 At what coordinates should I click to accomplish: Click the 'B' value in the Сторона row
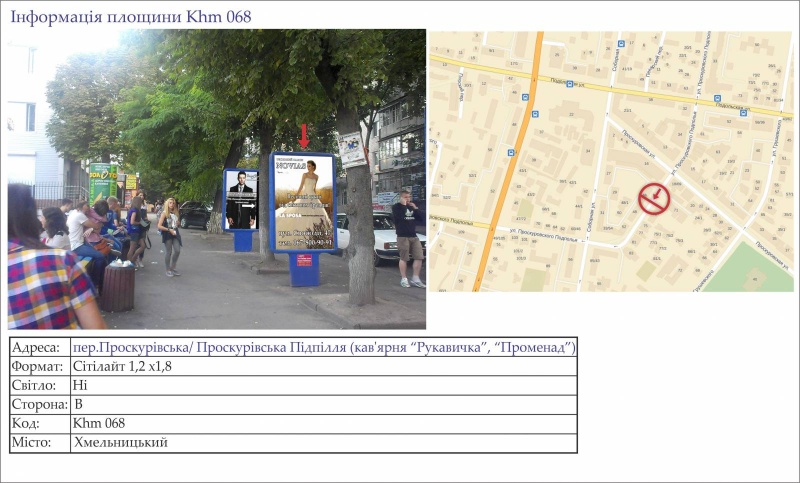[78, 405]
